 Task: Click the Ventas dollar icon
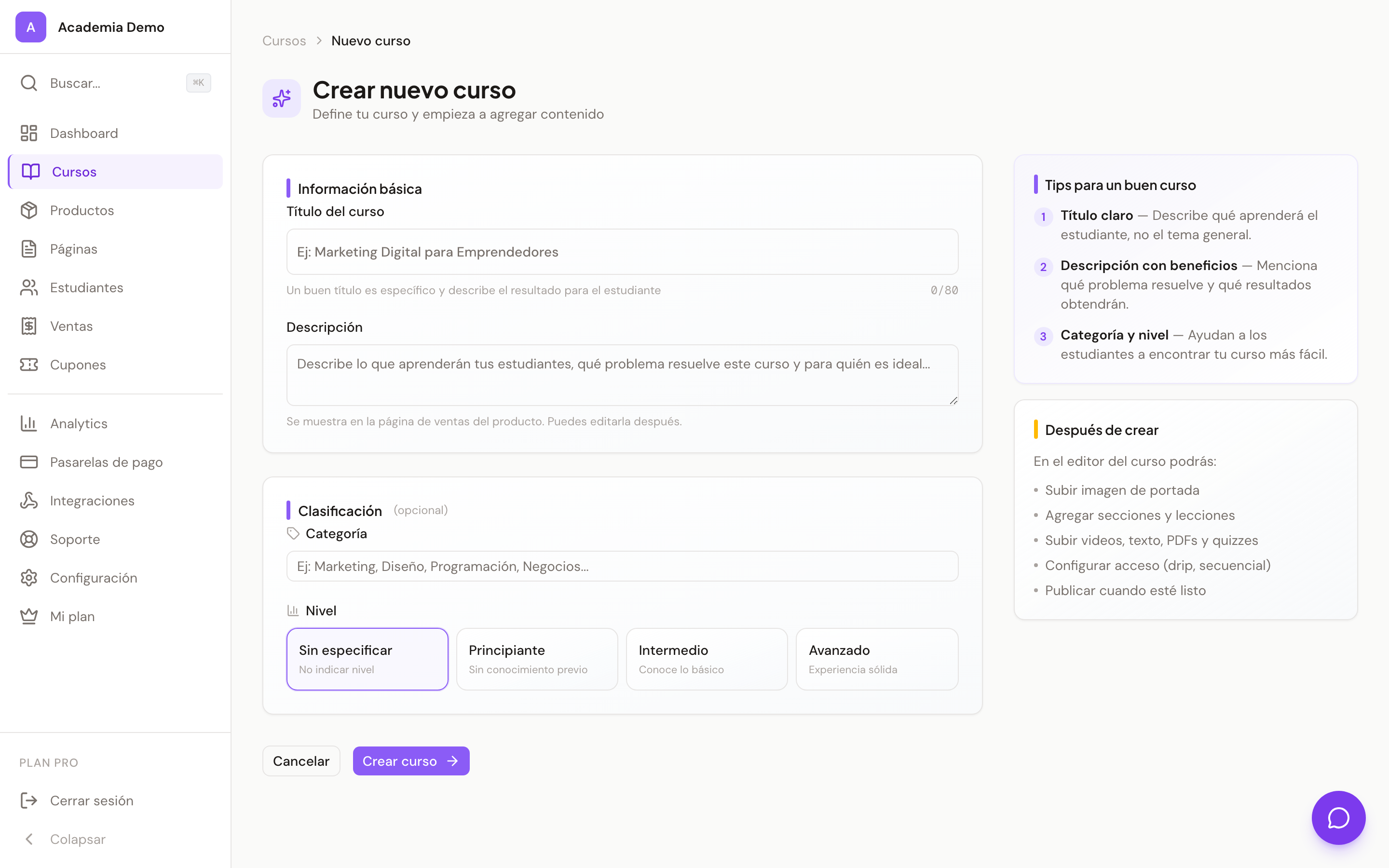[30, 325]
